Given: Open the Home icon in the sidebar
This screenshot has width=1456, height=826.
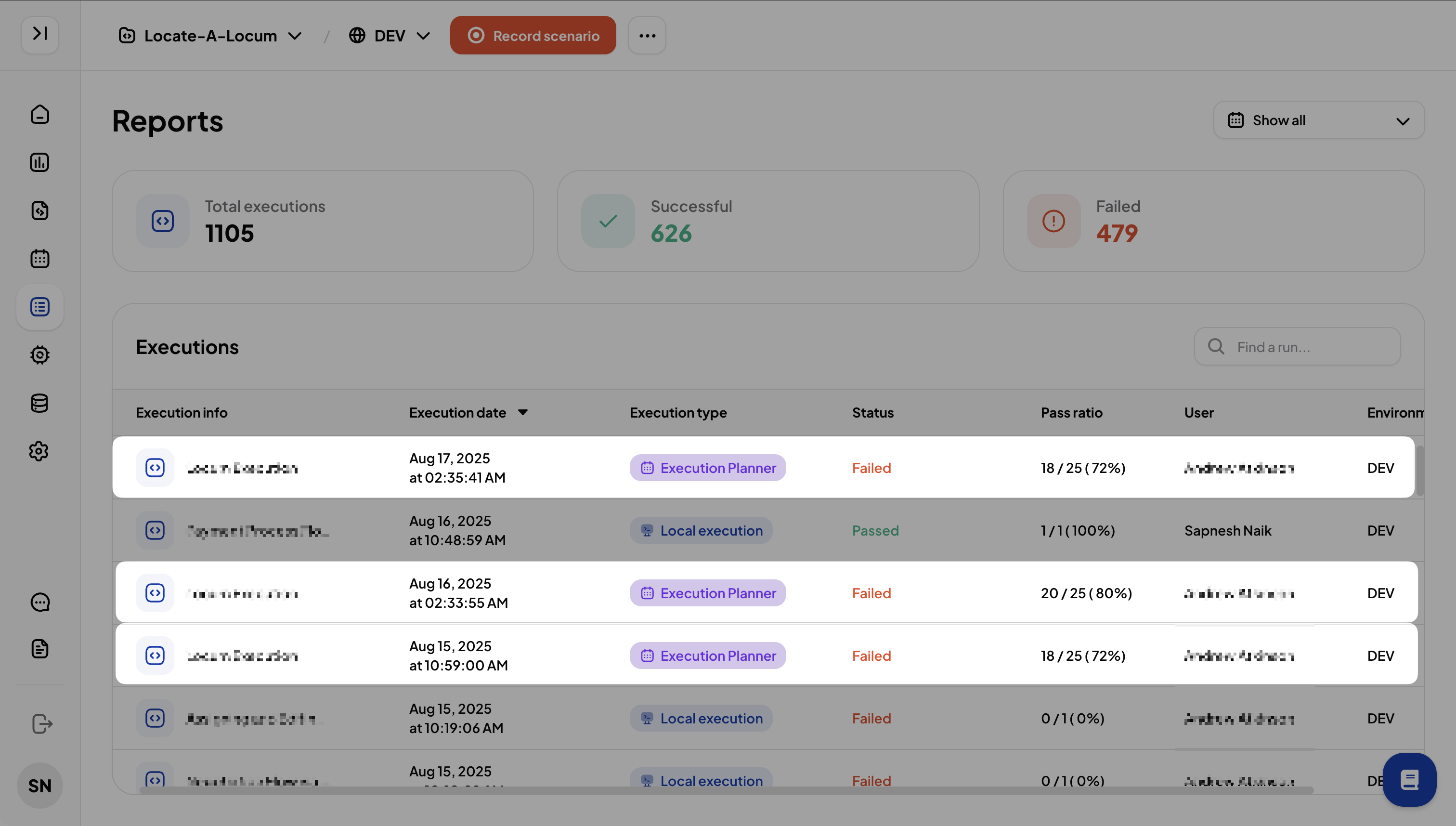Looking at the screenshot, I should [39, 115].
